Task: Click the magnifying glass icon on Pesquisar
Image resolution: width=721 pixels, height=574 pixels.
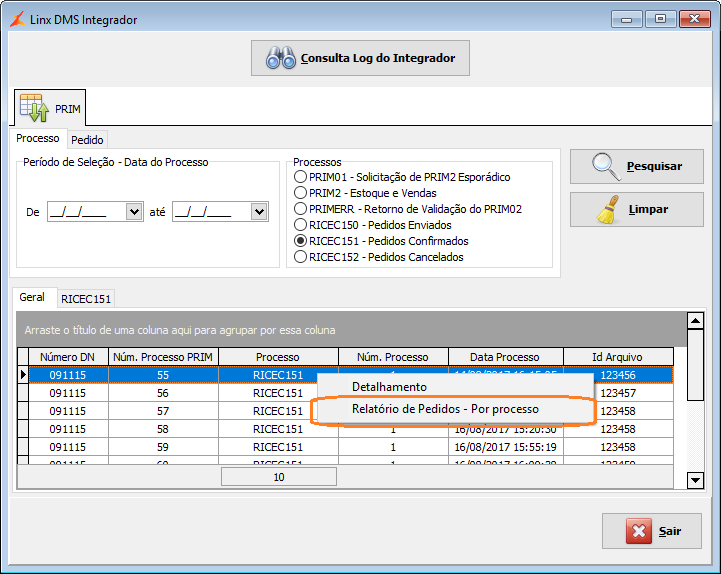Action: pyautogui.click(x=606, y=166)
